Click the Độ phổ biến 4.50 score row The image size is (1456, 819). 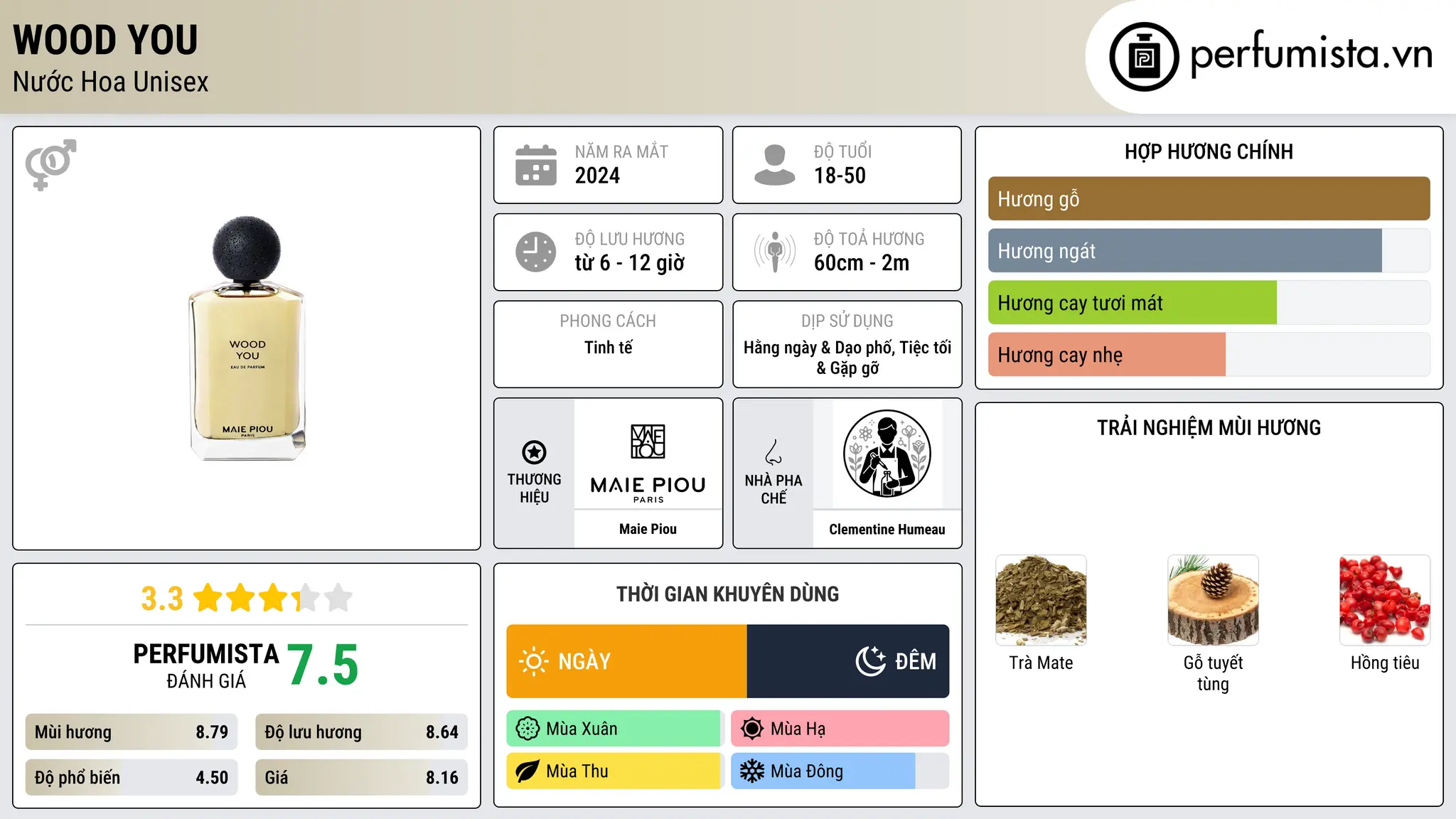coord(132,778)
